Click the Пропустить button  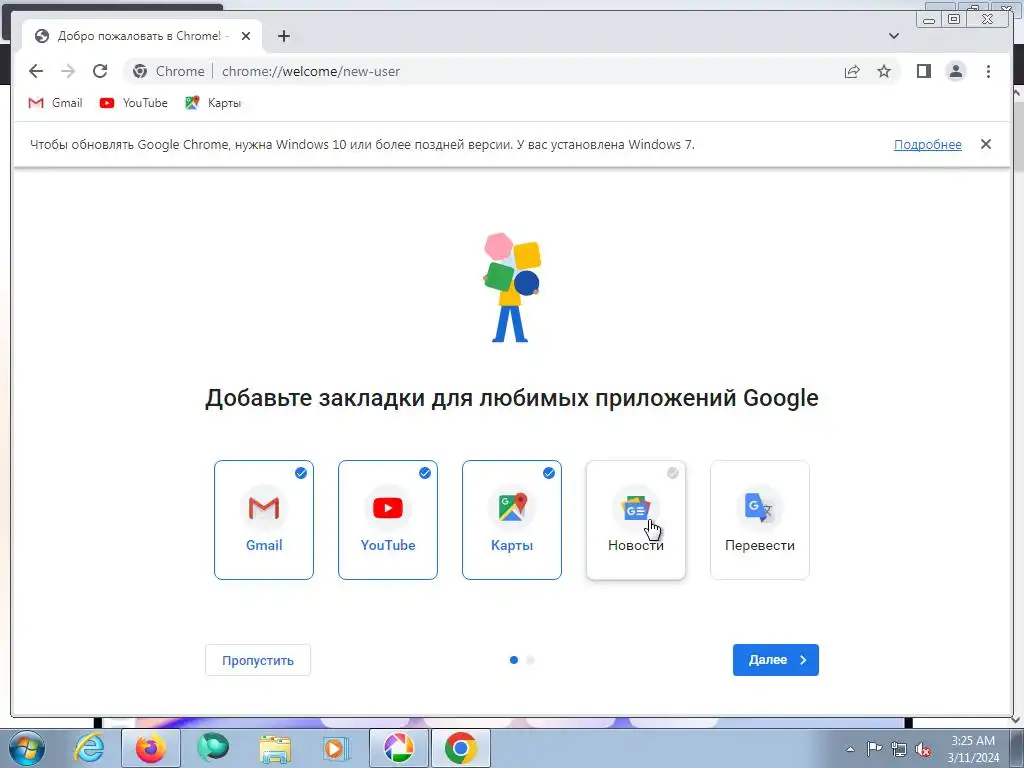point(258,660)
